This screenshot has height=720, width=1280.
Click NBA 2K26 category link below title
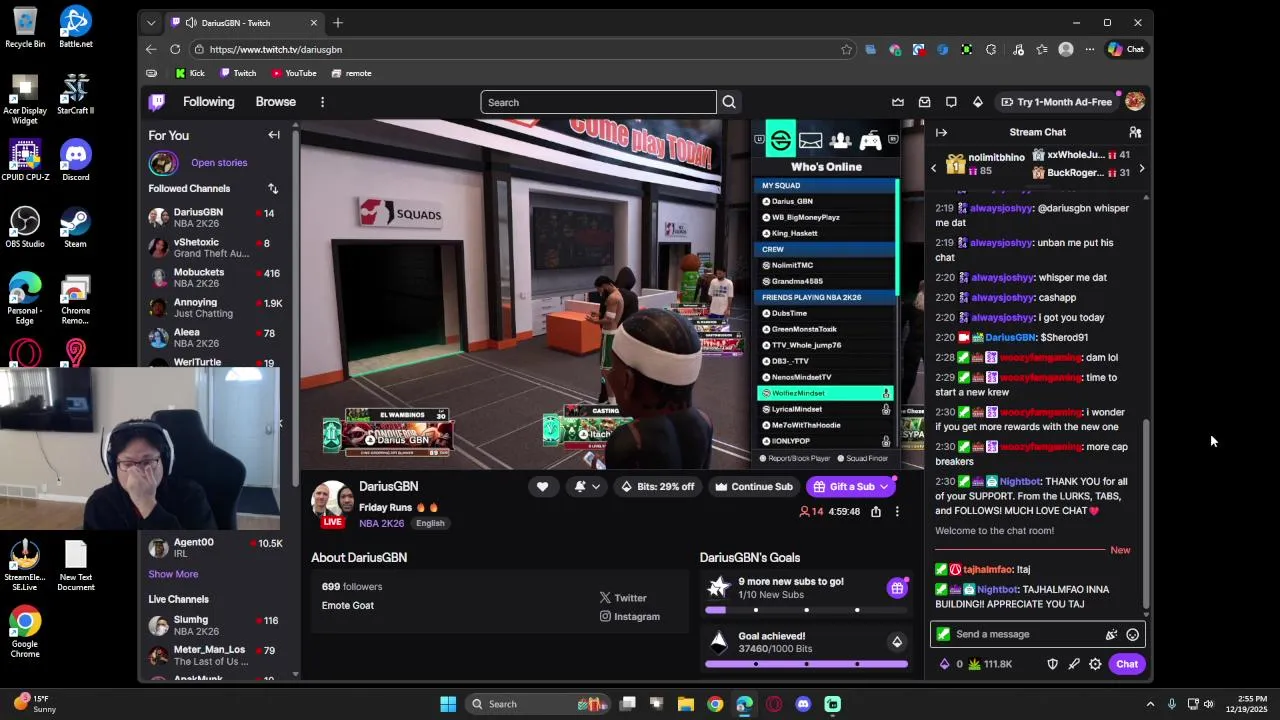pyautogui.click(x=382, y=523)
